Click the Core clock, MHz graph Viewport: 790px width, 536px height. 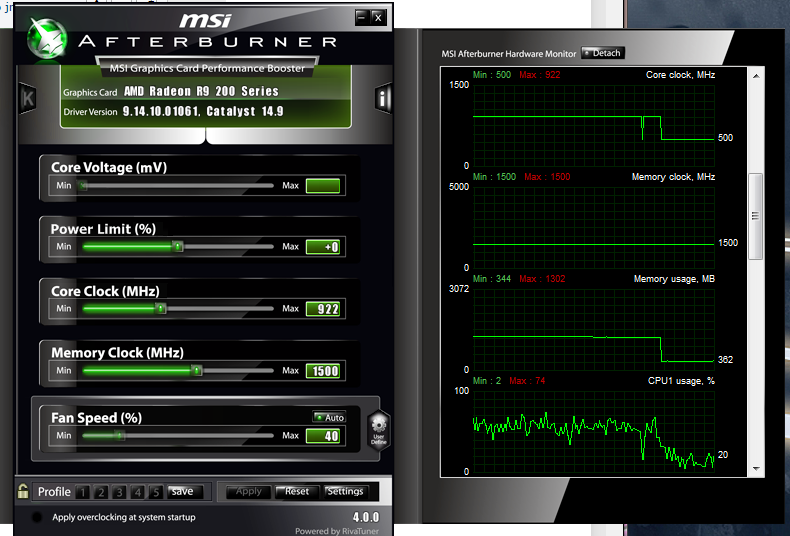pos(594,125)
